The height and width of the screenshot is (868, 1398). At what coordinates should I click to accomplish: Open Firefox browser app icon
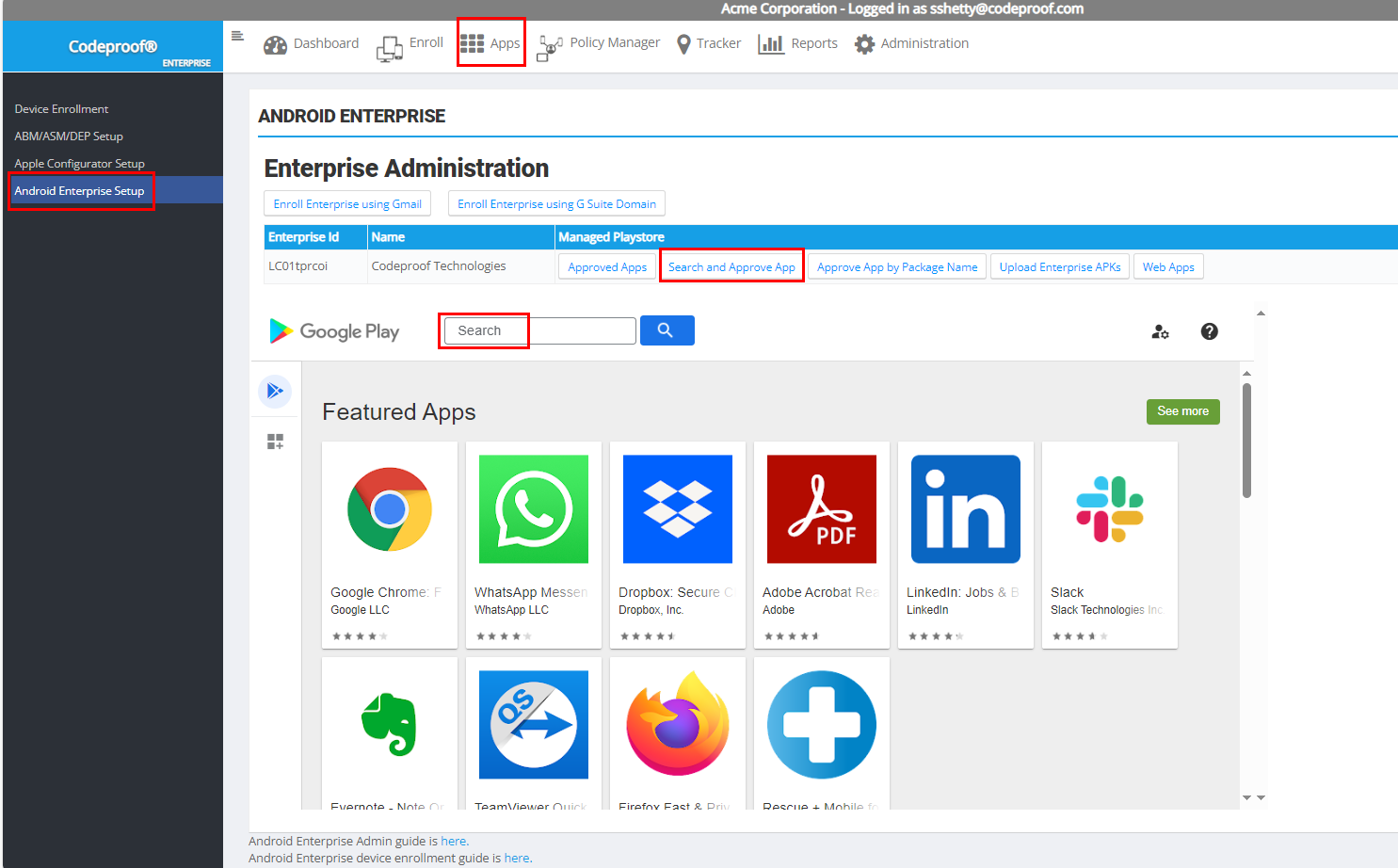678,725
